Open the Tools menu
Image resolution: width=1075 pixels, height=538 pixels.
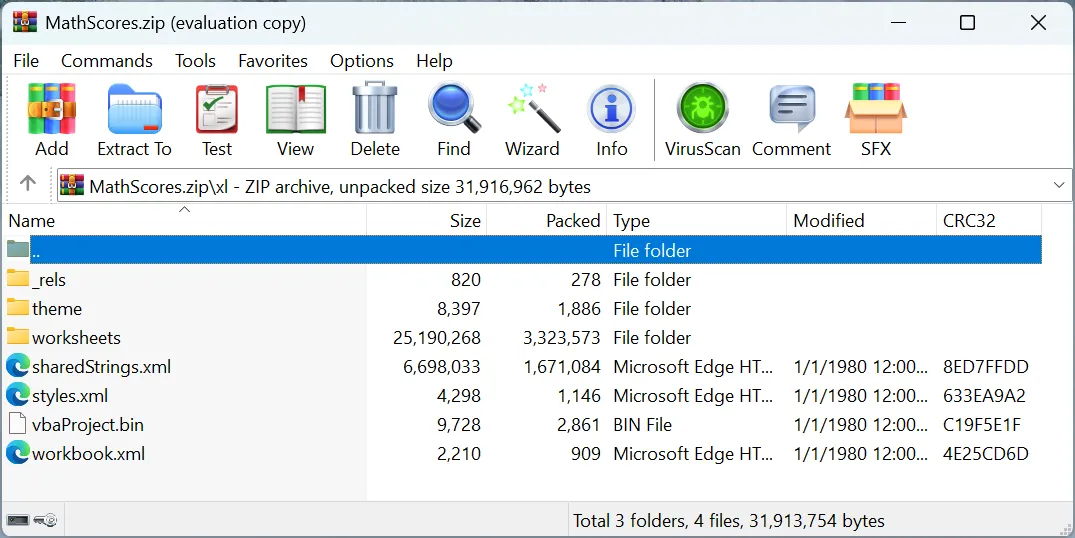point(195,61)
